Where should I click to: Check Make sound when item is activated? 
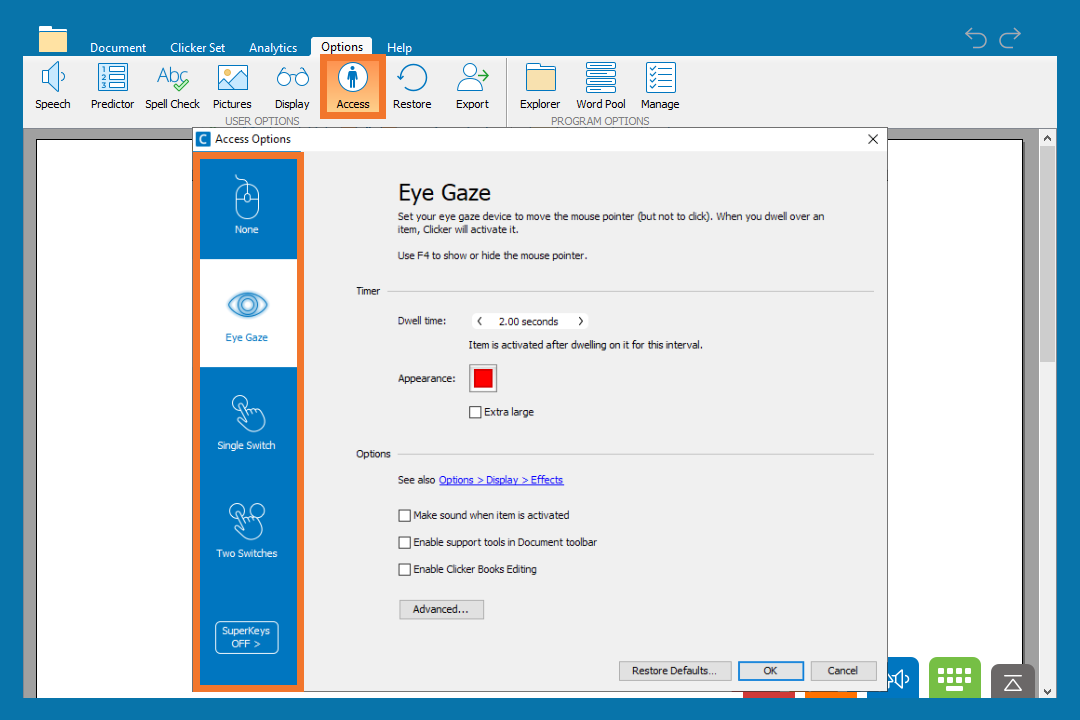pos(405,516)
